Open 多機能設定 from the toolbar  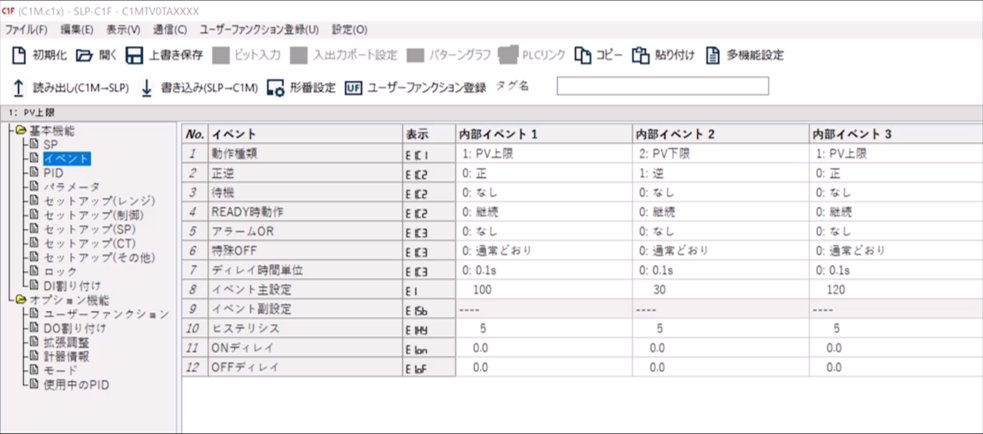click(x=714, y=55)
